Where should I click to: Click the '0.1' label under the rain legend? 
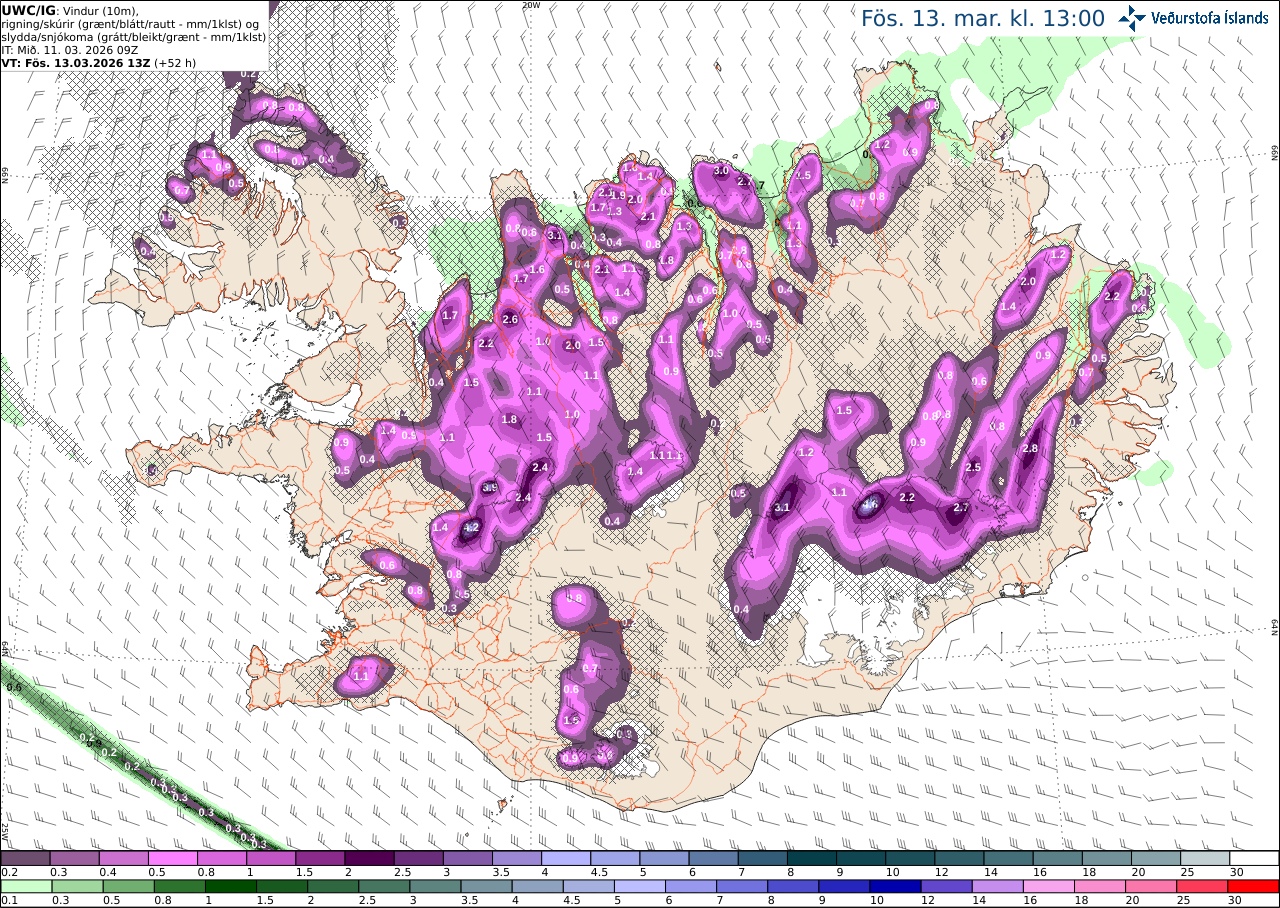(9, 900)
